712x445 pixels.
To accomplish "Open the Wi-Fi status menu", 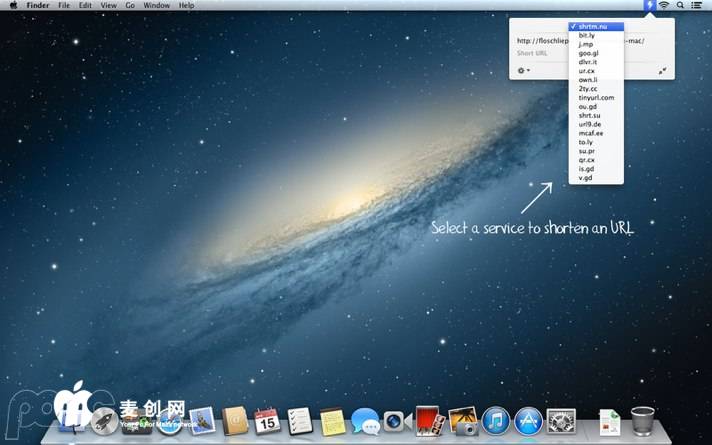I will 664,5.
